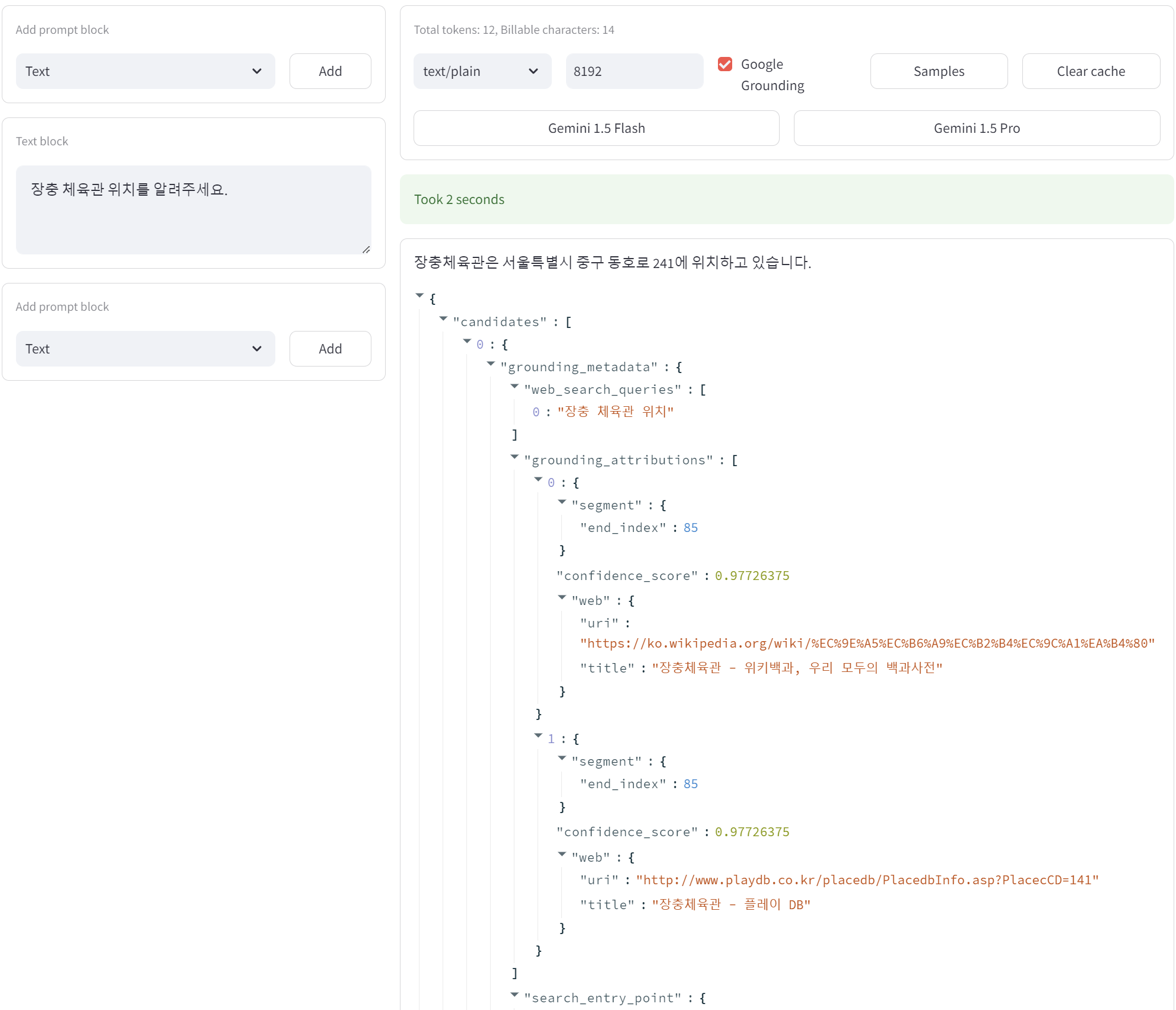Open the Samples button
This screenshot has width=1176, height=1010.
tap(938, 71)
